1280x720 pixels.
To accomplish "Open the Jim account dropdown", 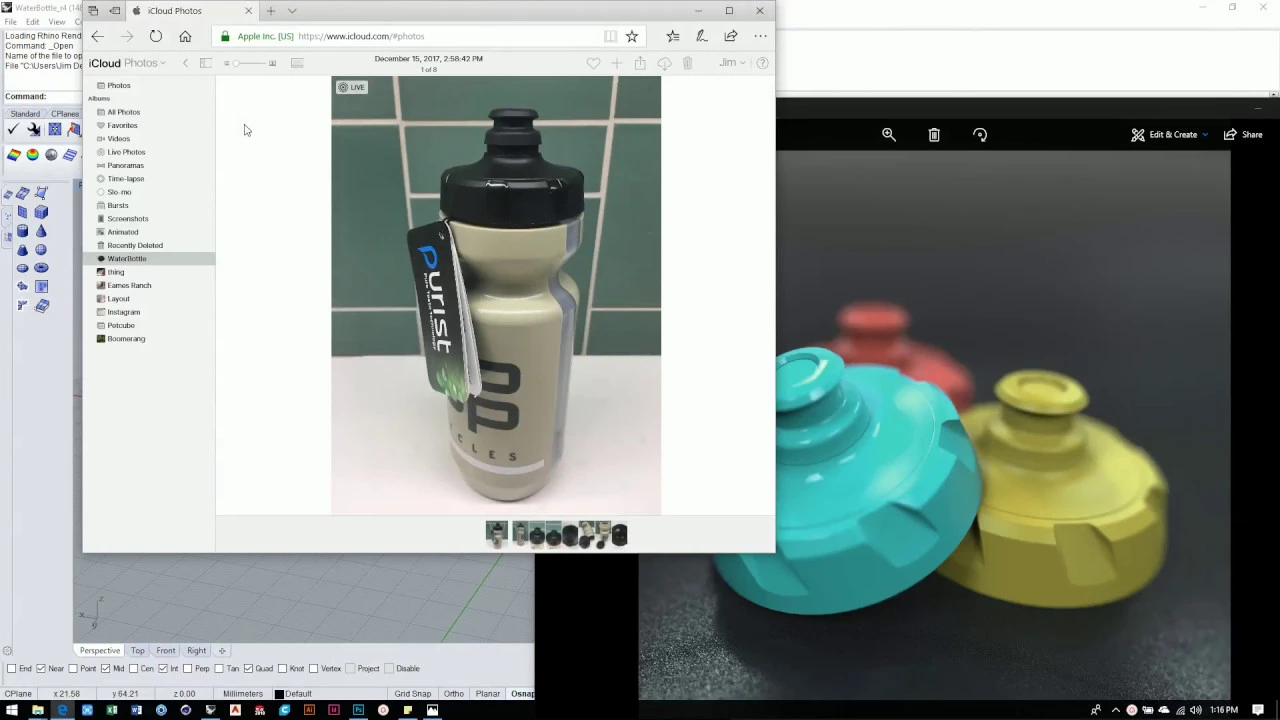I will click(x=732, y=63).
